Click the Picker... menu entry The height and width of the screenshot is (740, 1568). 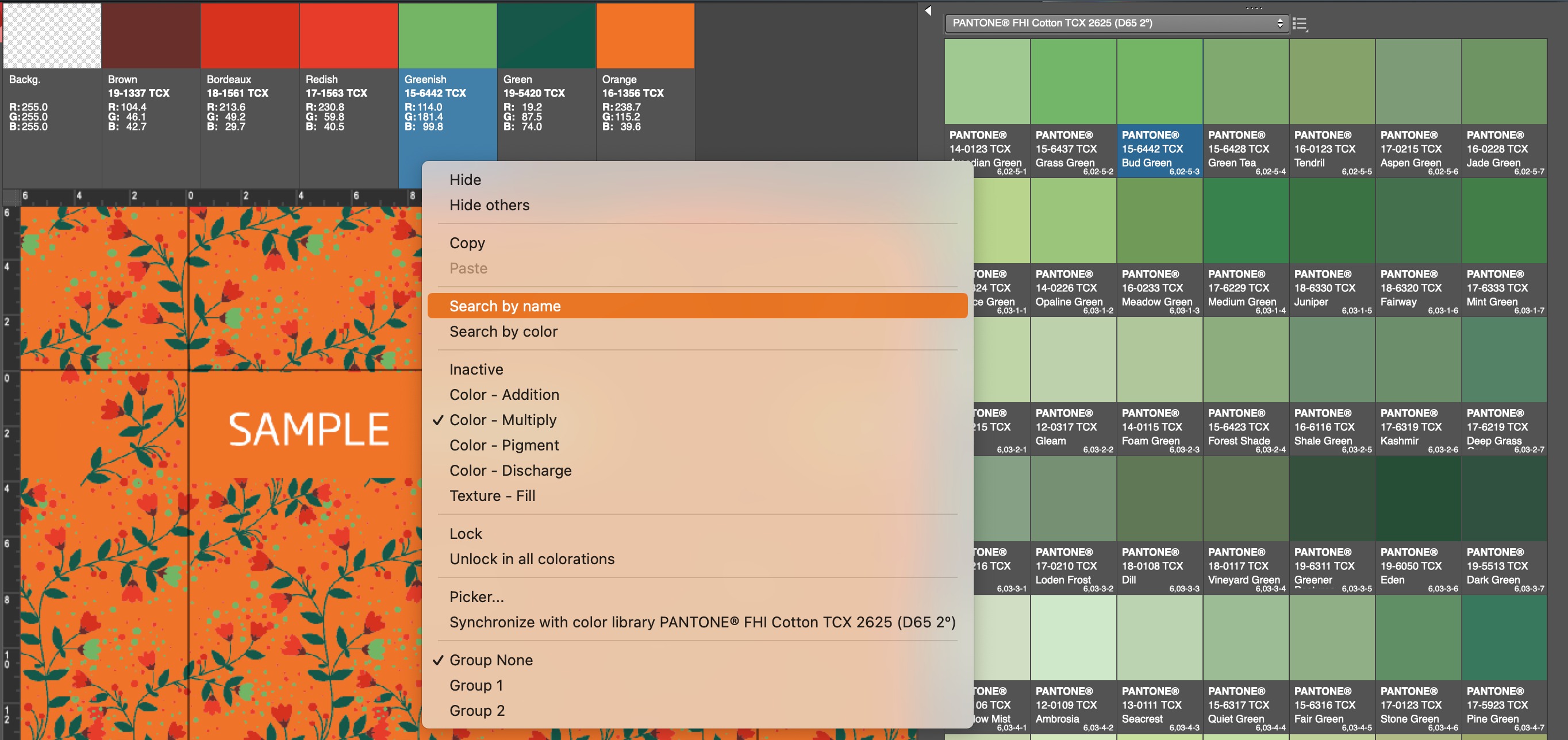476,597
